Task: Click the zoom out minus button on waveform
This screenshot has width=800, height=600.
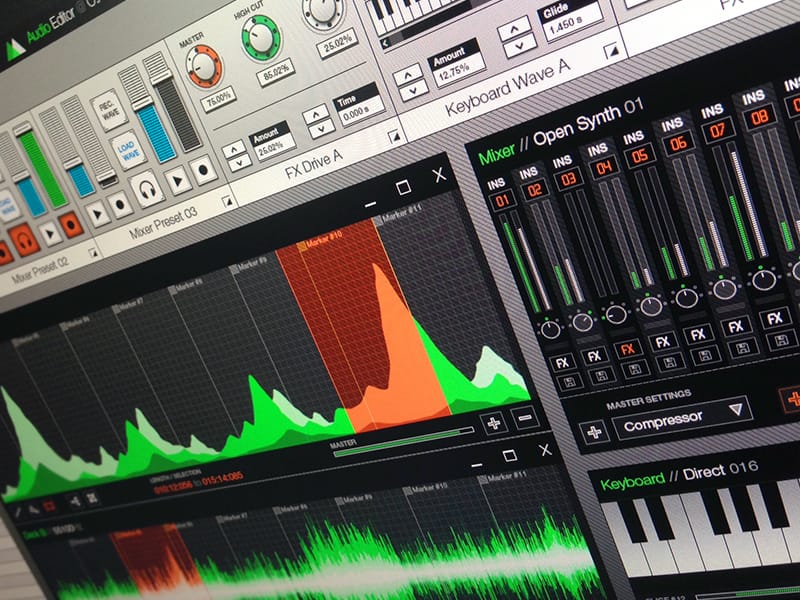Action: coord(524,418)
